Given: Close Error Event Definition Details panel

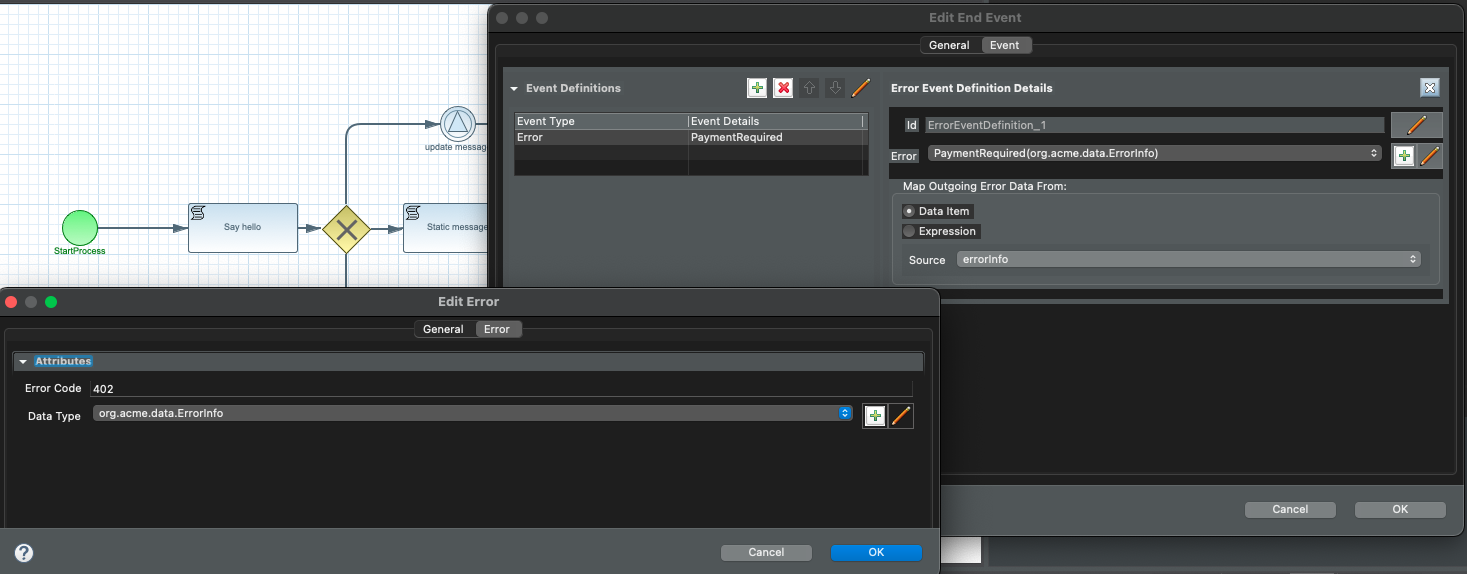Looking at the screenshot, I should pyautogui.click(x=1430, y=88).
